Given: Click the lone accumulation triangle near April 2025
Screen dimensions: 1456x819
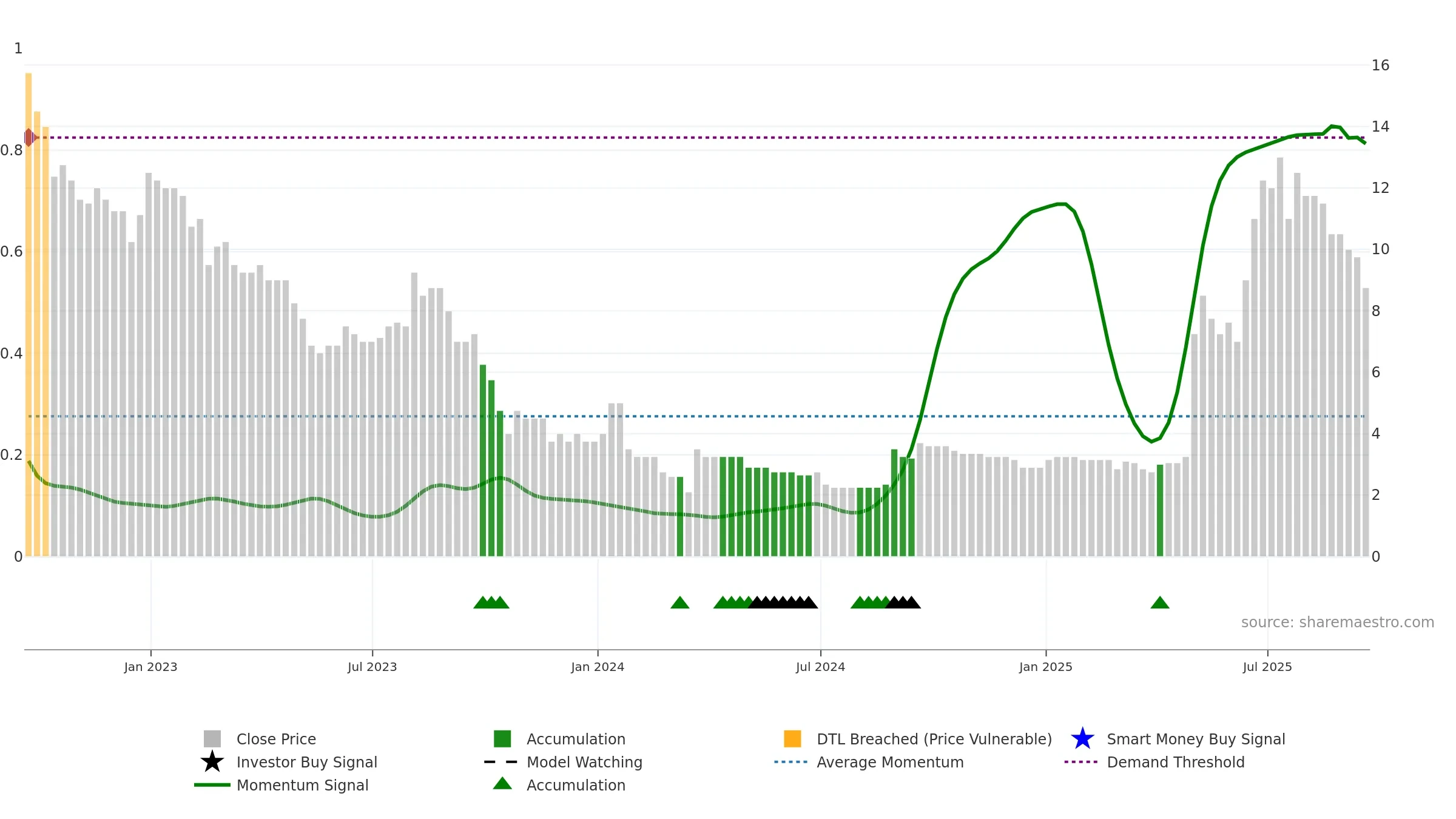Looking at the screenshot, I should (1160, 602).
